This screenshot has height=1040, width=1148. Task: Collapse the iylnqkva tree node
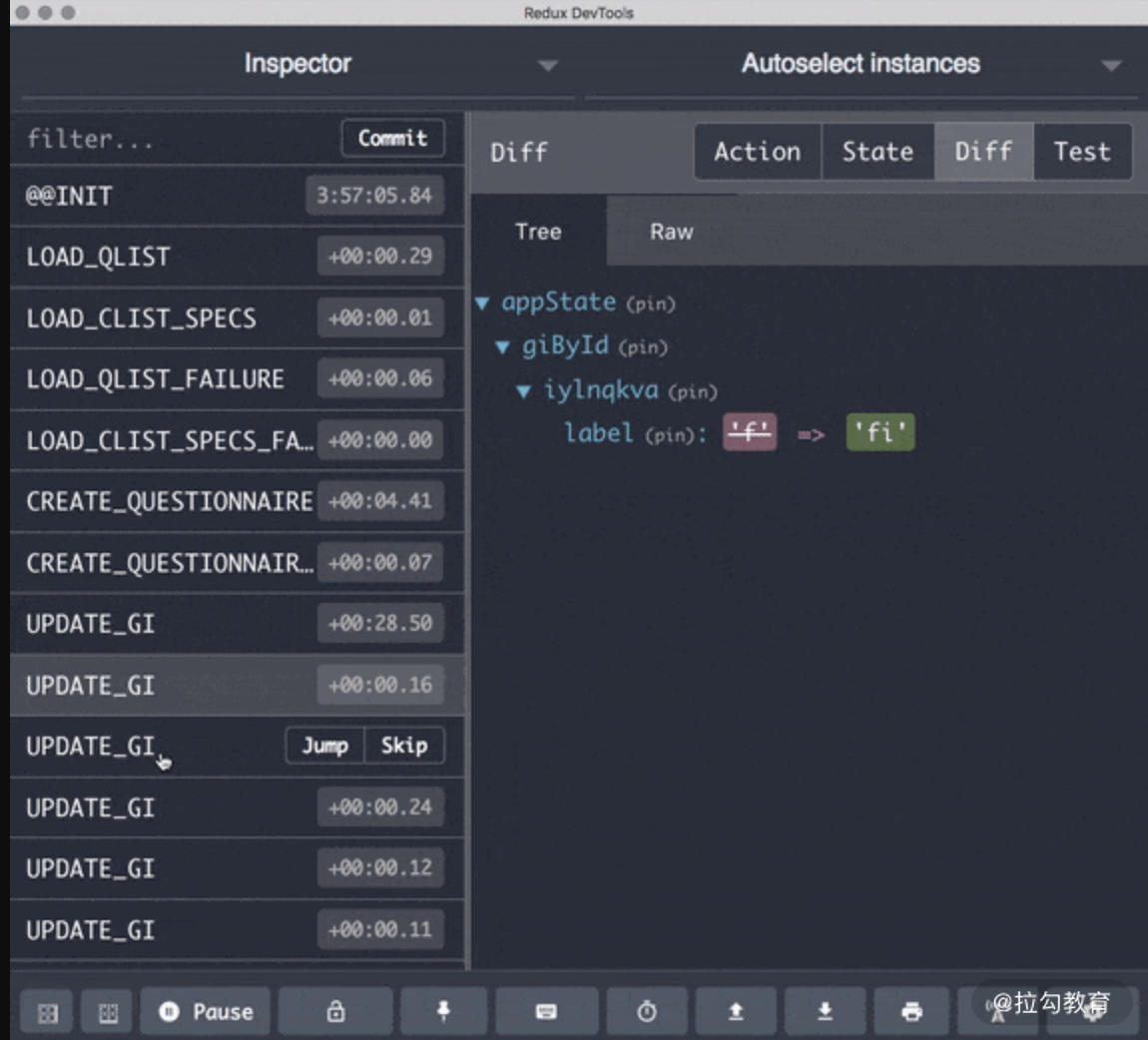pyautogui.click(x=523, y=391)
